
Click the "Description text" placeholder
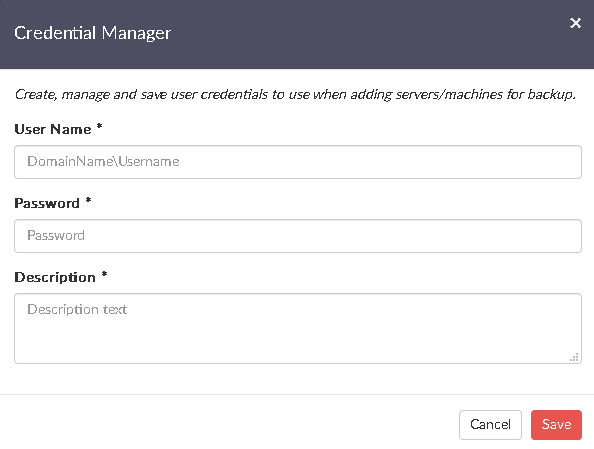[x=77, y=310]
